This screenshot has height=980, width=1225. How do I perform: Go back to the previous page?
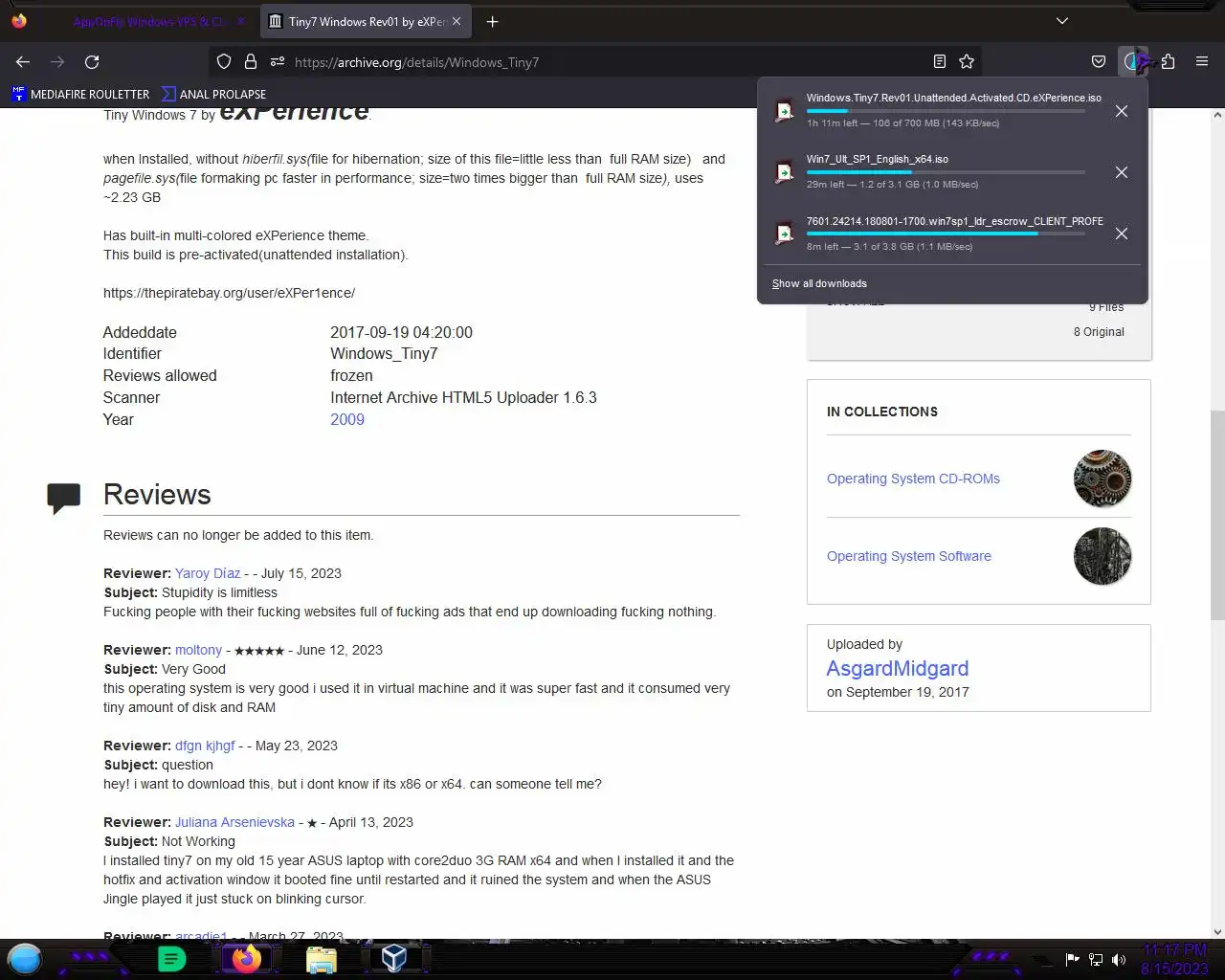[23, 62]
